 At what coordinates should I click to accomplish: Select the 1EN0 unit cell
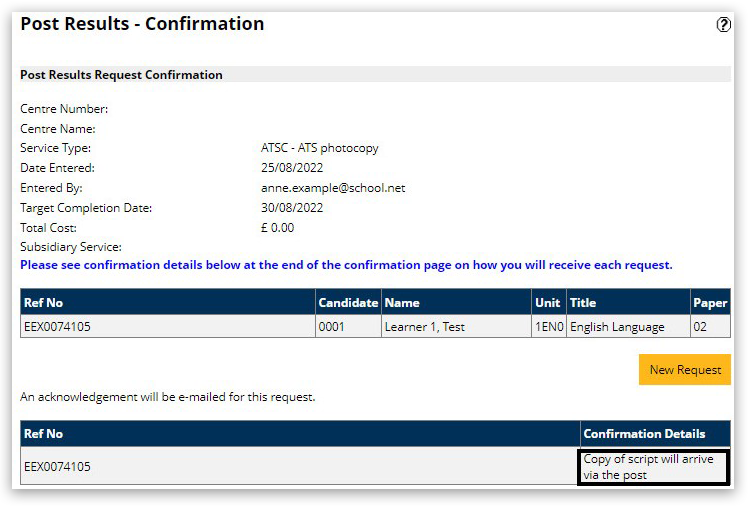coord(548,327)
